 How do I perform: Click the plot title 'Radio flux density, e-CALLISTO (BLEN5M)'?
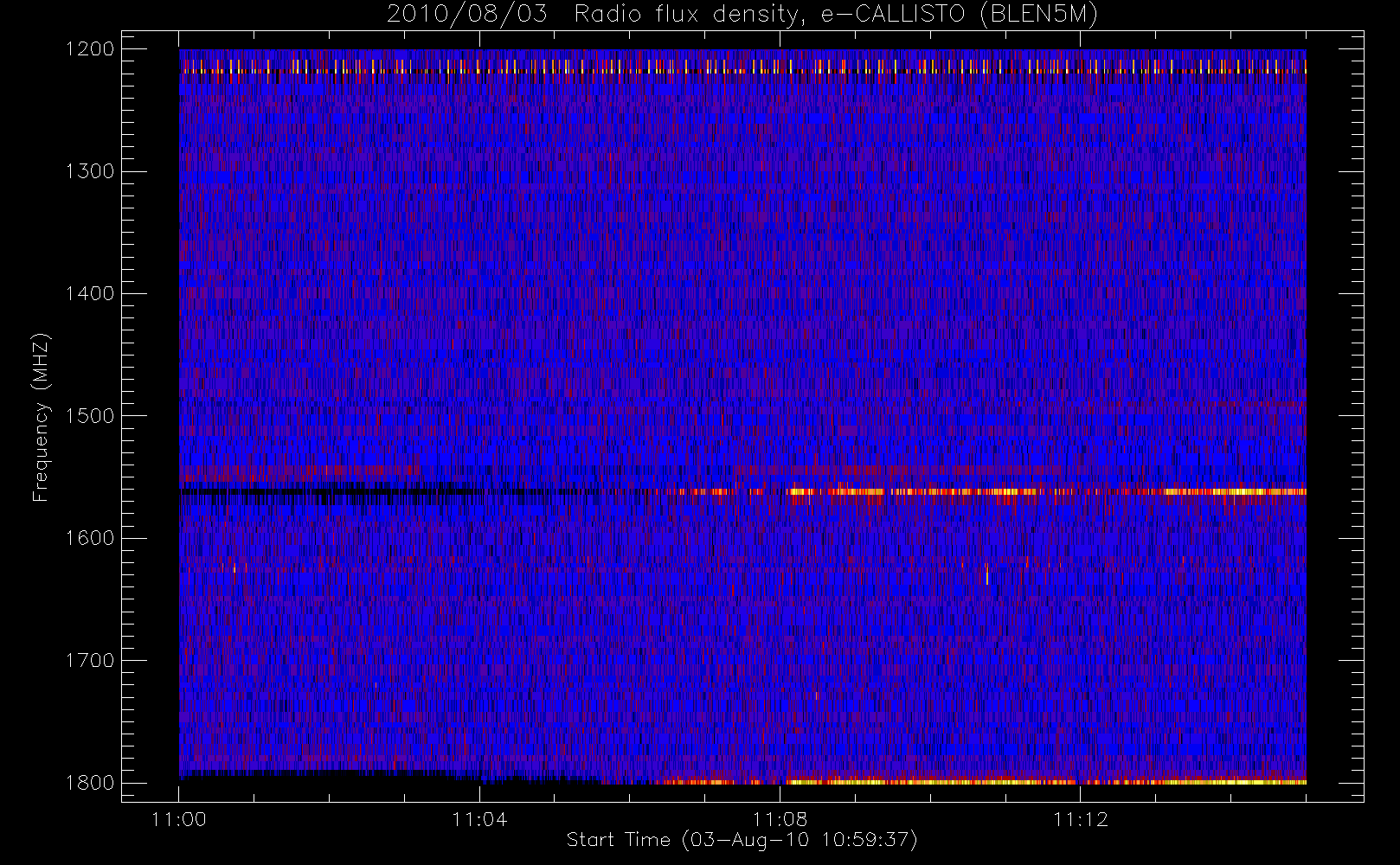click(x=836, y=15)
